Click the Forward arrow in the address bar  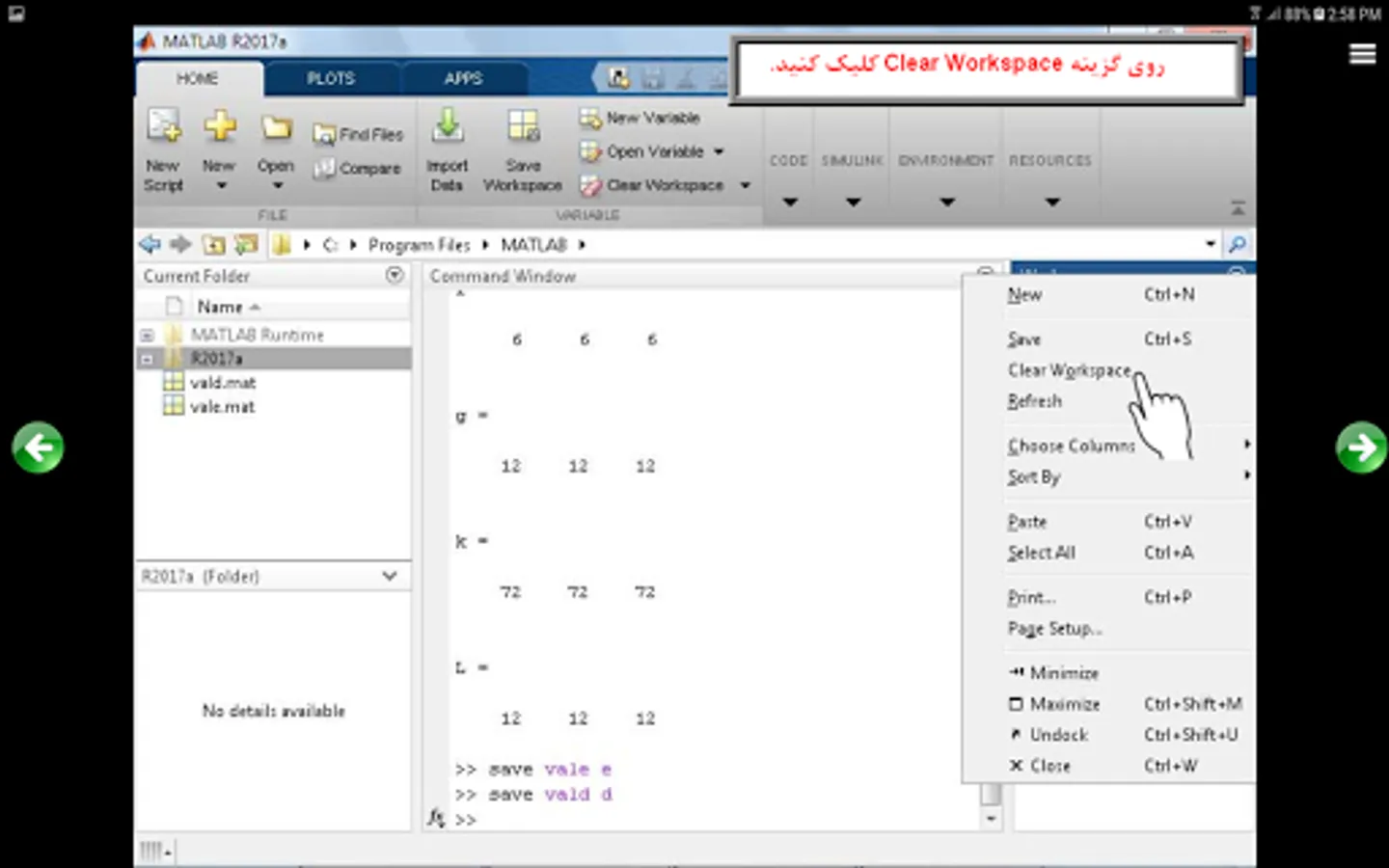point(181,245)
